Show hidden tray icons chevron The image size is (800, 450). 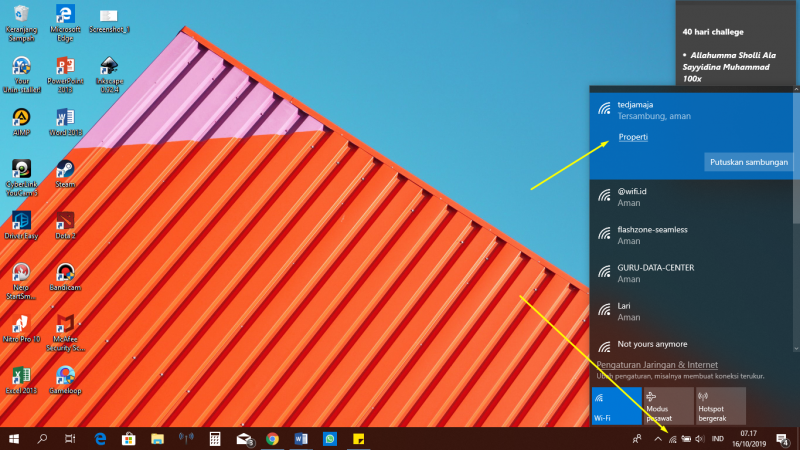pos(658,439)
